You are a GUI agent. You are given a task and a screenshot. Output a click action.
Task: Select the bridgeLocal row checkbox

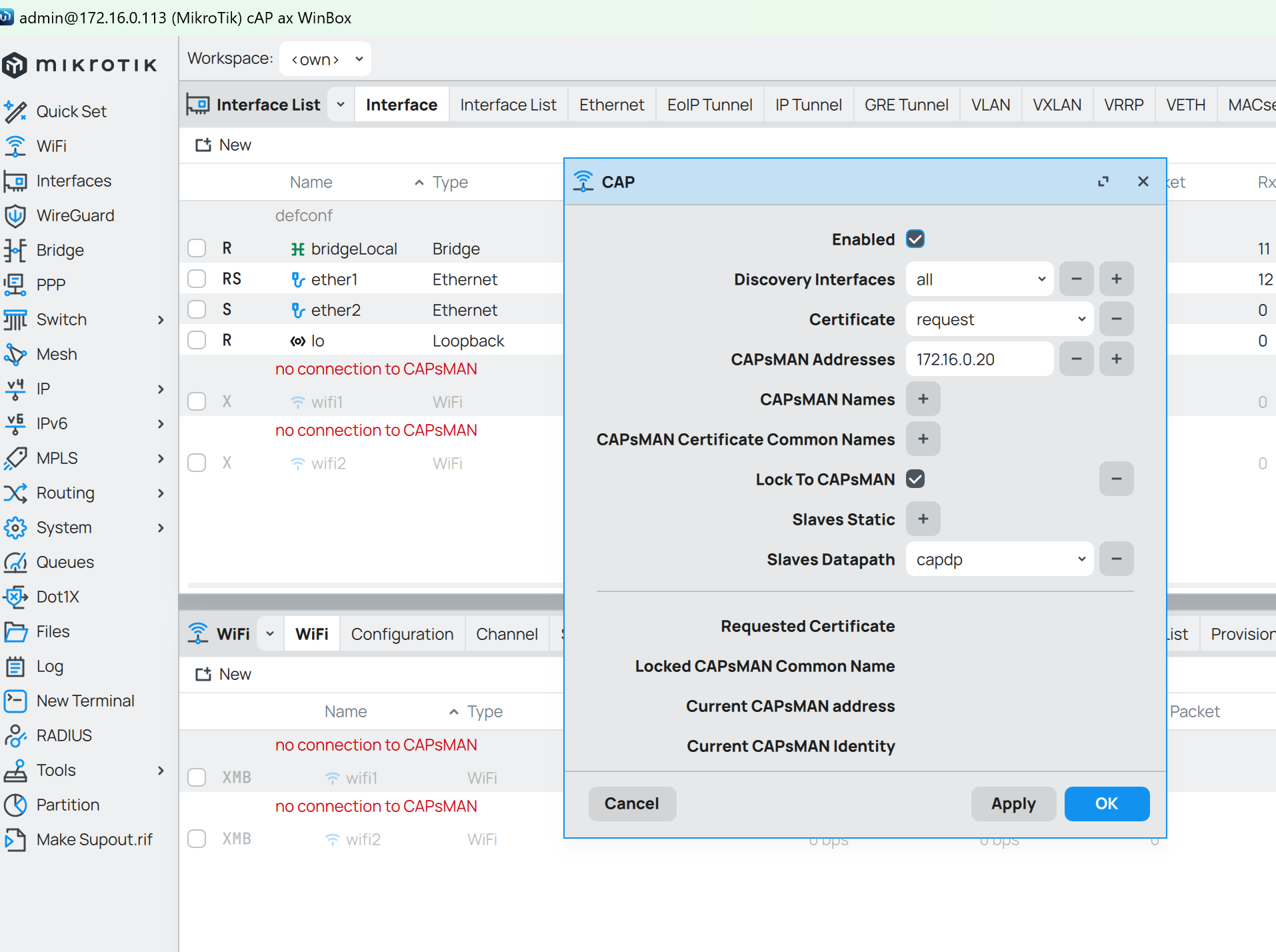coord(197,249)
